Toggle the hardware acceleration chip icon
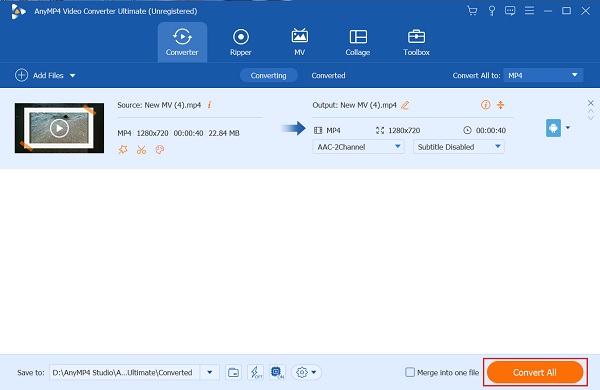The height and width of the screenshot is (390, 600). [x=277, y=372]
